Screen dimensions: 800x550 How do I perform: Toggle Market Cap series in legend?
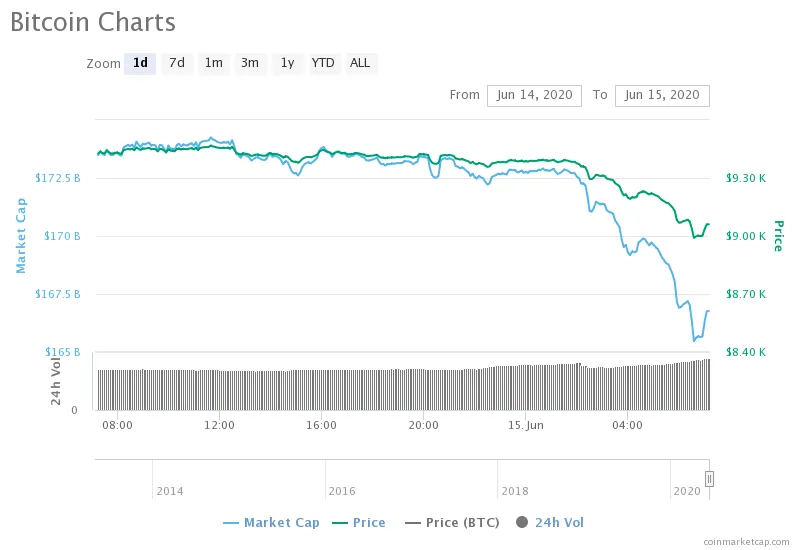271,522
